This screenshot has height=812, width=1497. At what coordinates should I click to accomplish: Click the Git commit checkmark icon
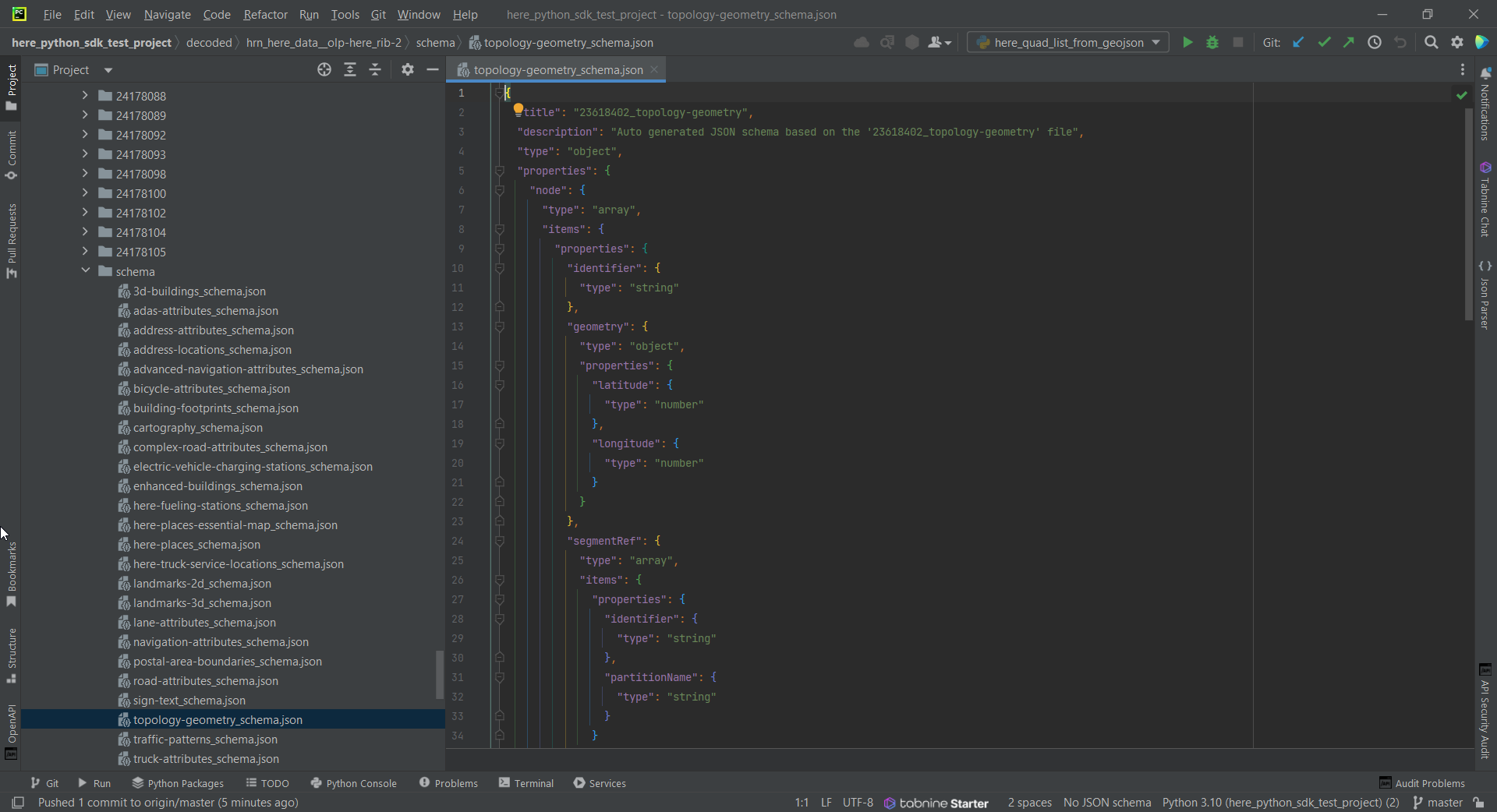(x=1324, y=43)
